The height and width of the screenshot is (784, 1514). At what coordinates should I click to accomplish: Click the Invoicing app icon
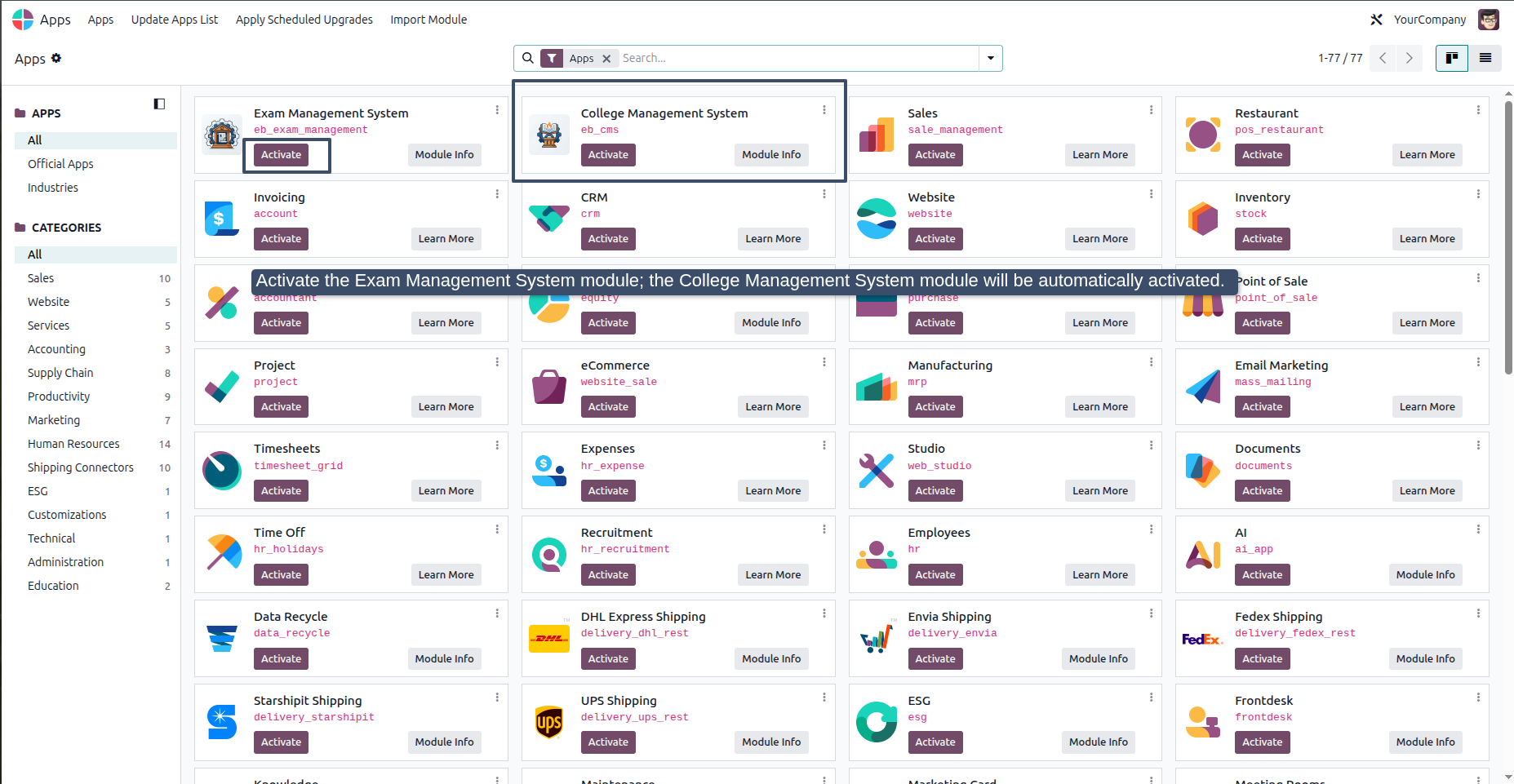tap(222, 219)
